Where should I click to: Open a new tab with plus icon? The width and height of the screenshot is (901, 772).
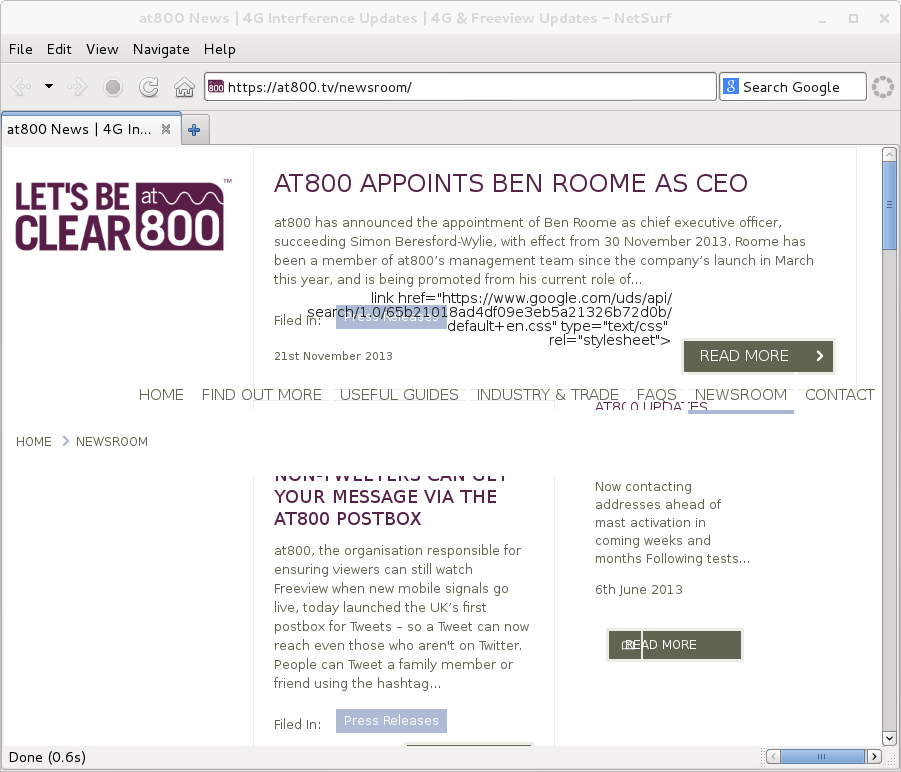click(x=194, y=129)
